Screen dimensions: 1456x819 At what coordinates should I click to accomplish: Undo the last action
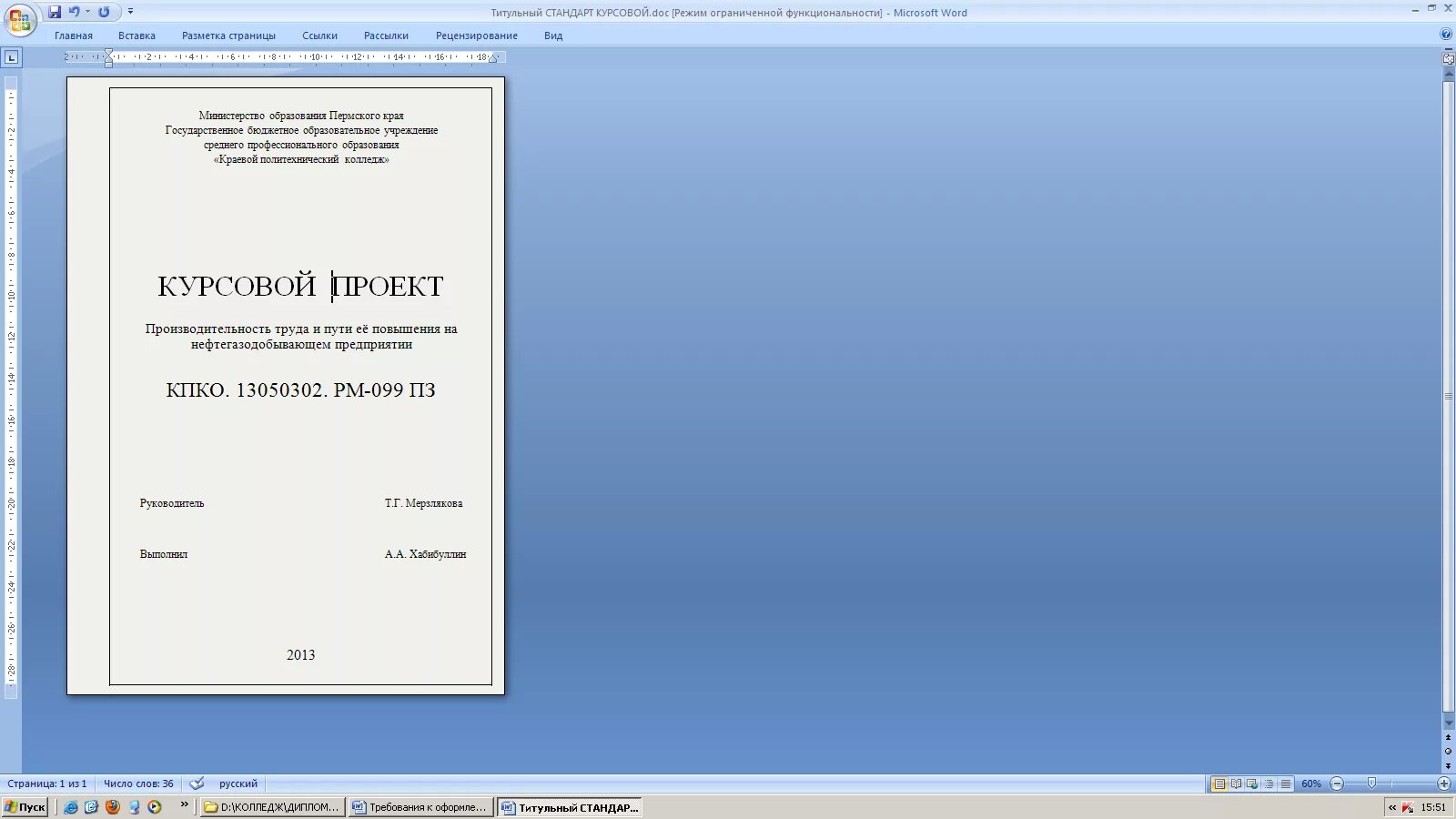tap(75, 12)
